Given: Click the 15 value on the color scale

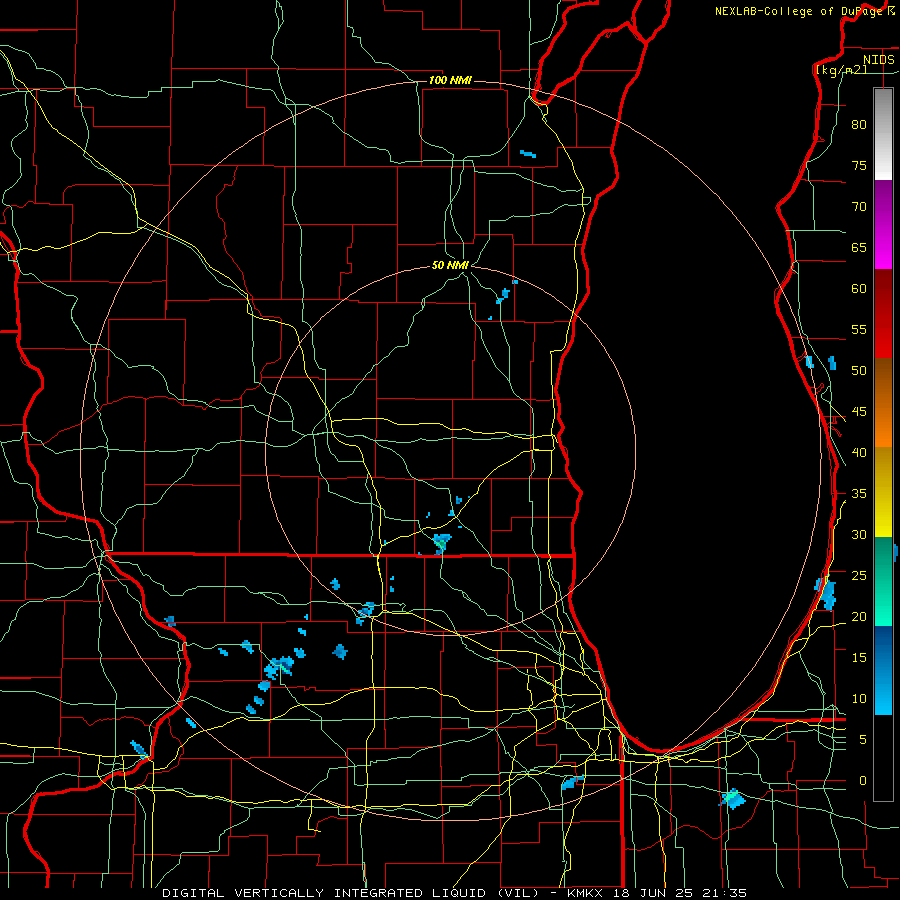Looking at the screenshot, I should coord(859,657).
